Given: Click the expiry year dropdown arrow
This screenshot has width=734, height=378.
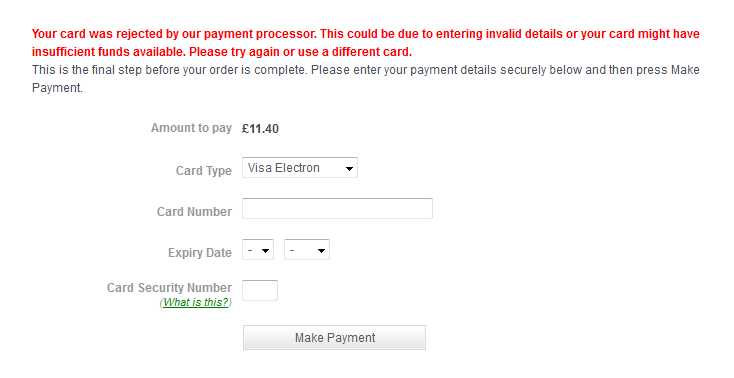Looking at the screenshot, I should pos(321,251).
